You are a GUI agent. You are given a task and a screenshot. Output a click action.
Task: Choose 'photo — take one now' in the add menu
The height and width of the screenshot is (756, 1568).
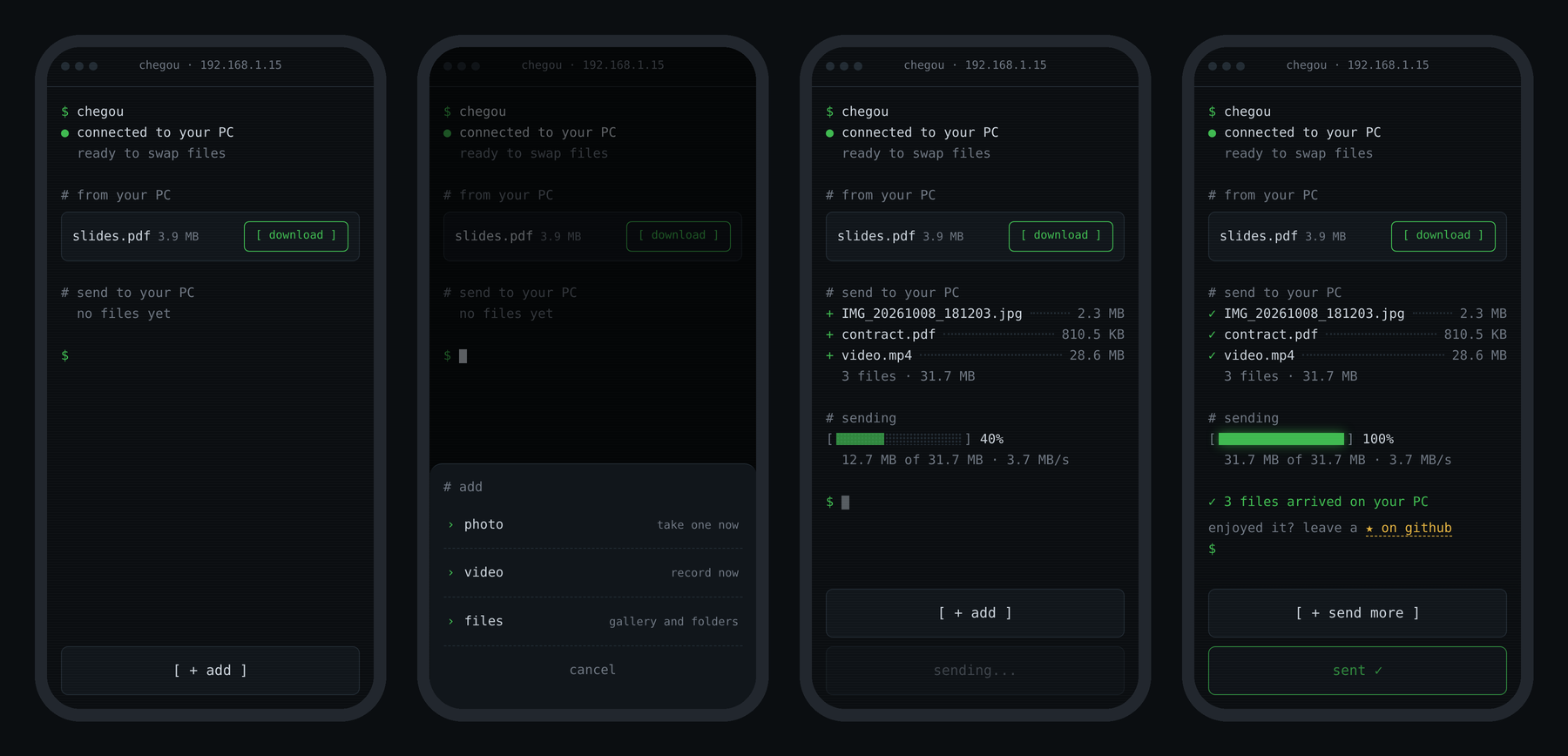[x=592, y=524]
